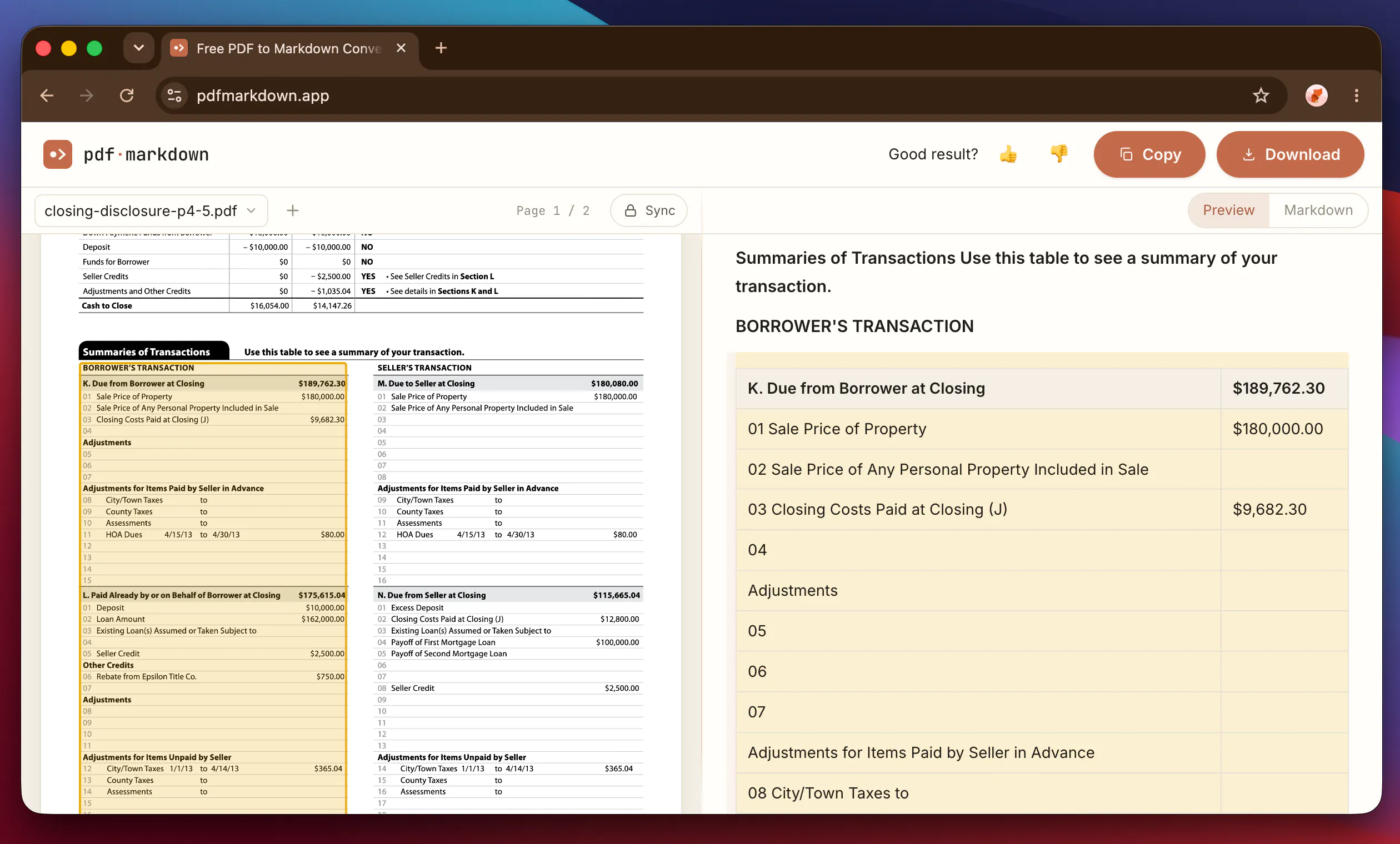Bookmark this page with the star icon
Screen dimensions: 1400x844
coord(1261,96)
